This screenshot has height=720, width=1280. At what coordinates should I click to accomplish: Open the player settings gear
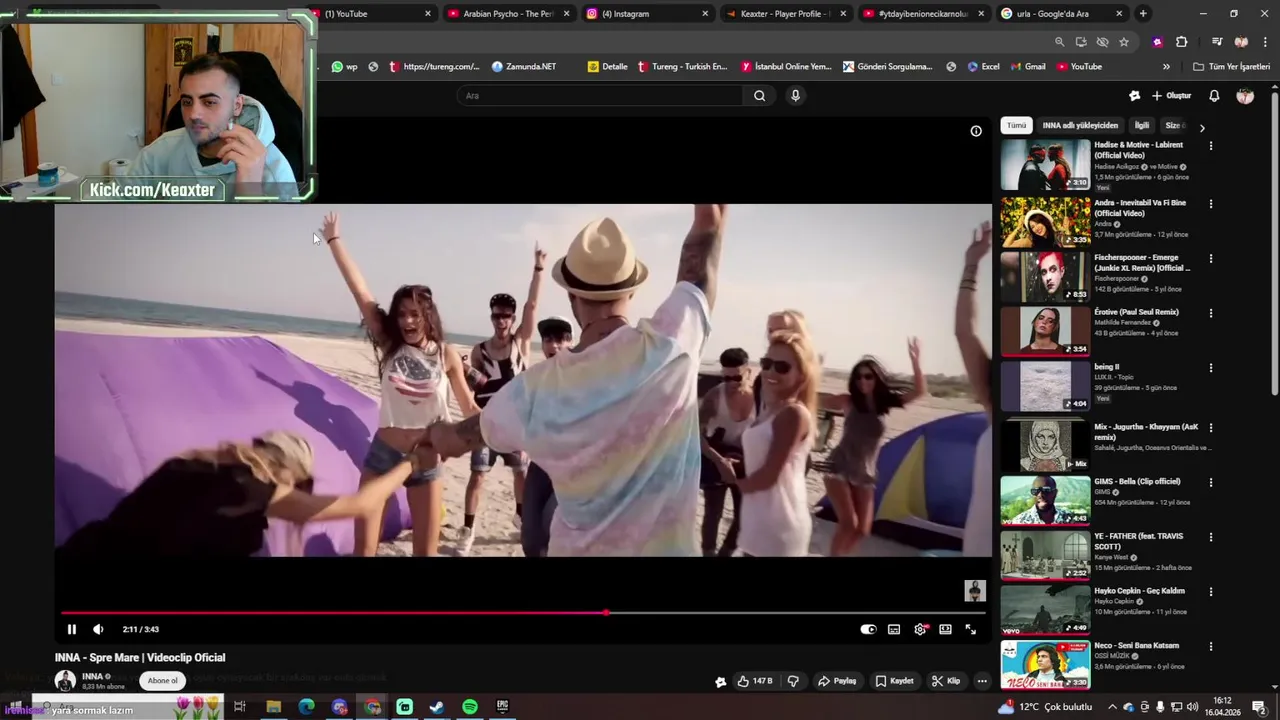[x=920, y=629]
